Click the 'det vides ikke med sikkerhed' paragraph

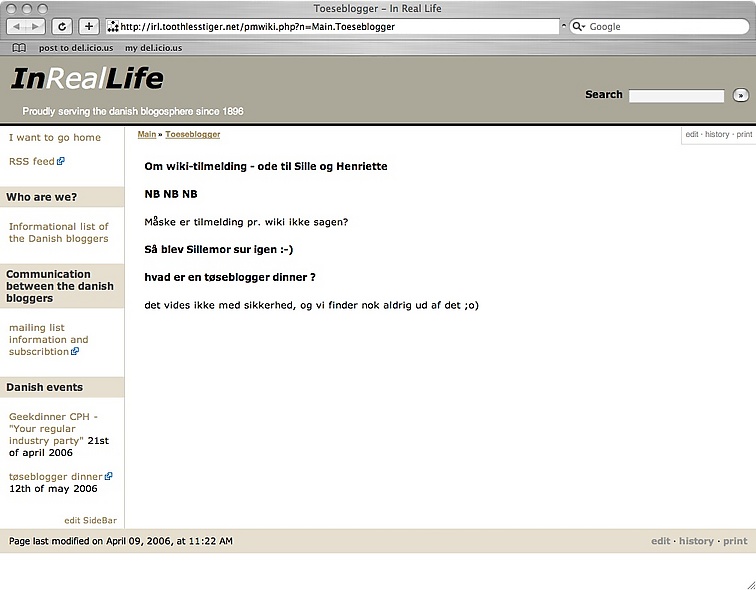(311, 305)
